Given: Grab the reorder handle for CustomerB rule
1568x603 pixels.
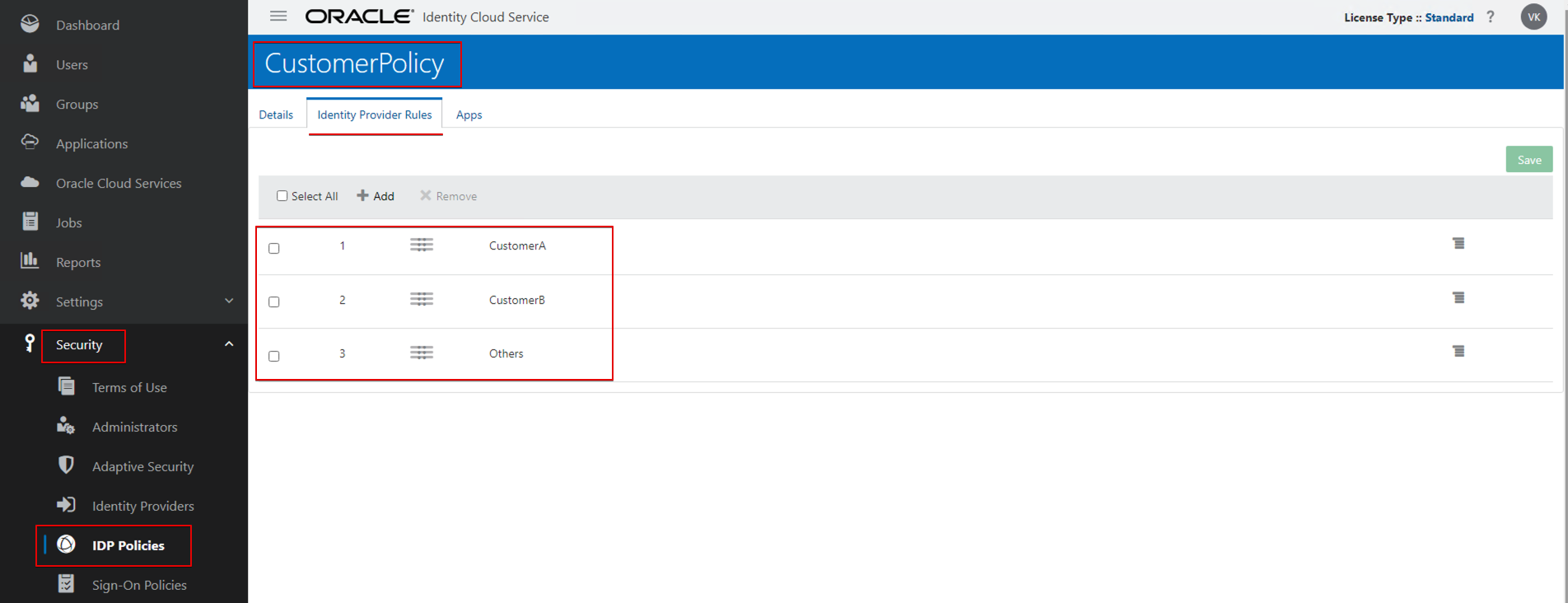Looking at the screenshot, I should [x=422, y=299].
